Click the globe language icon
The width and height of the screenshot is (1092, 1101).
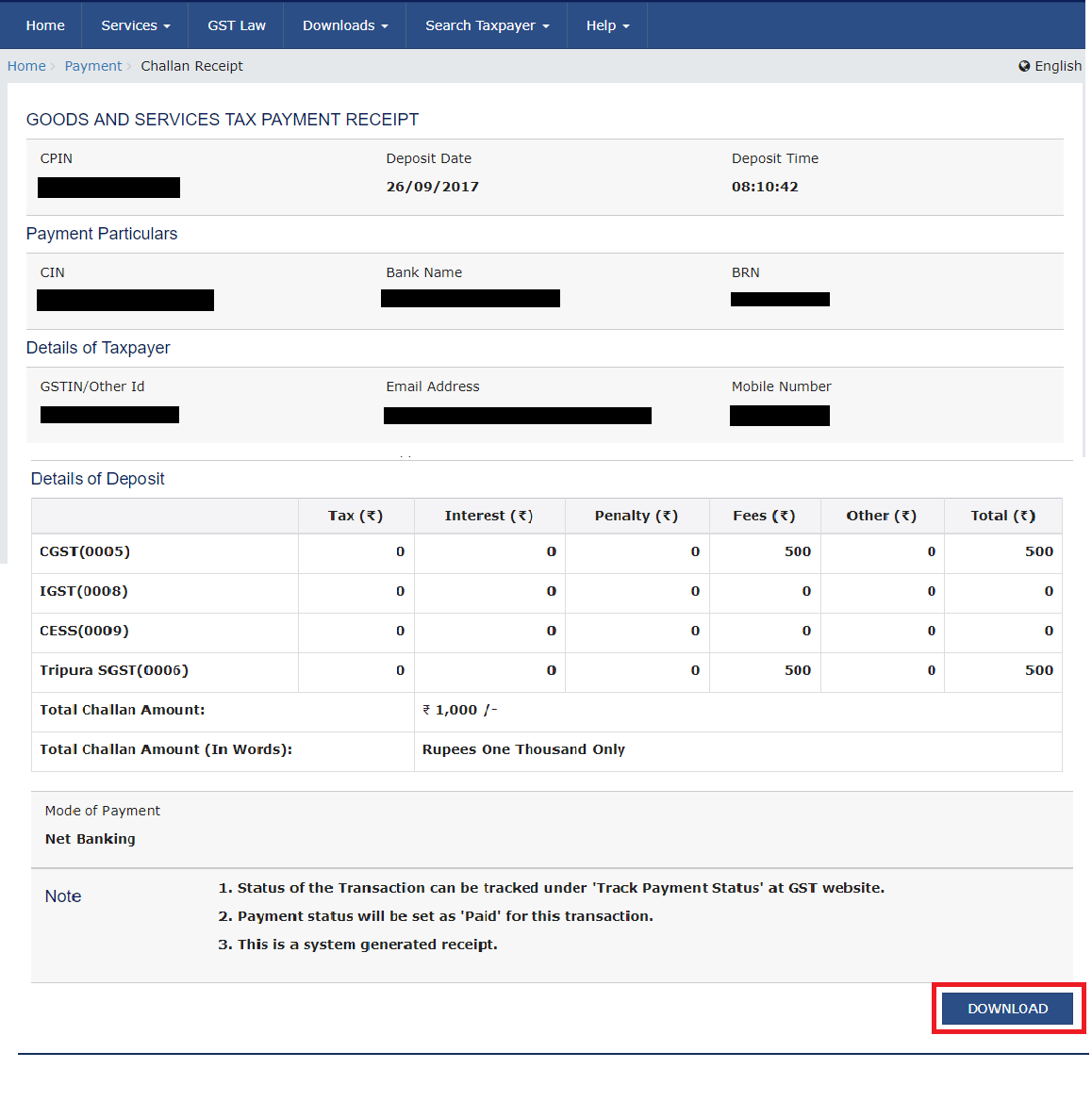[x=1024, y=66]
